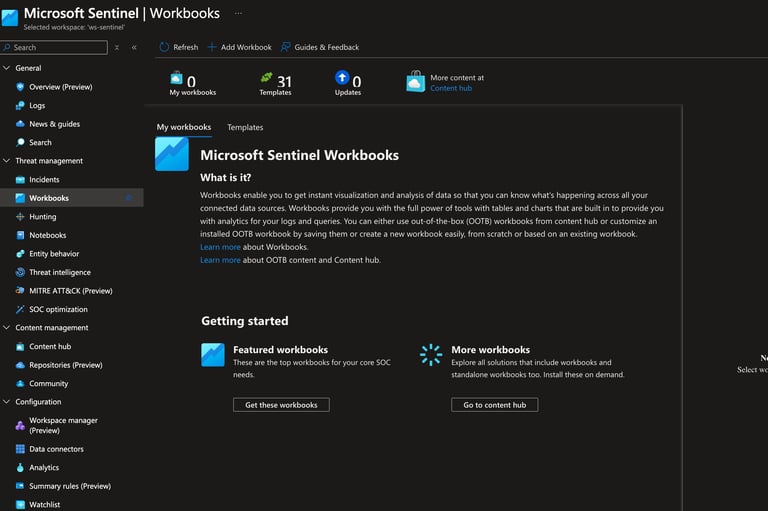Click the Workspace manager icon

pos(20,425)
